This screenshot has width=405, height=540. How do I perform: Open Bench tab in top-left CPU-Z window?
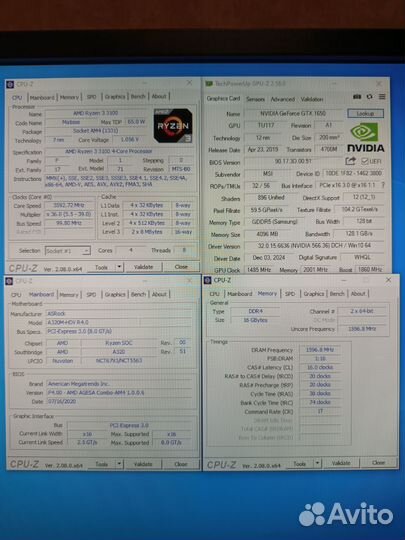click(138, 96)
